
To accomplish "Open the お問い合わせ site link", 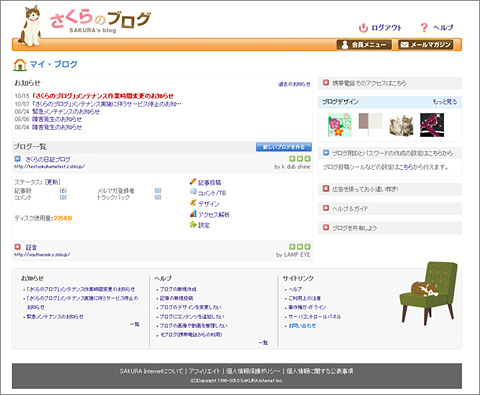I will pos(302,326).
